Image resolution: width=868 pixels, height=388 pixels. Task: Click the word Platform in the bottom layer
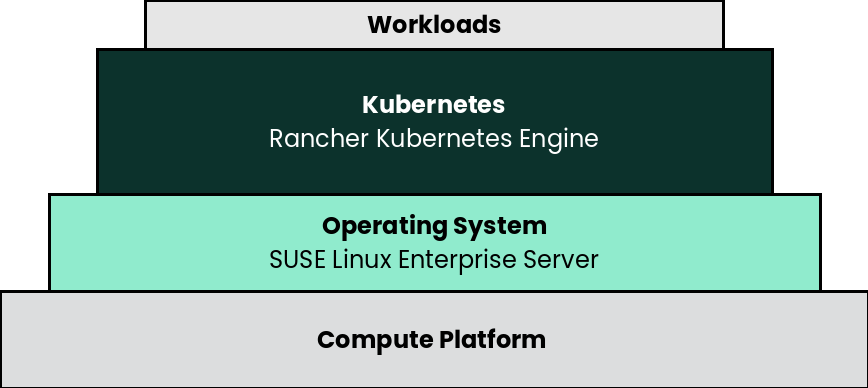493,339
